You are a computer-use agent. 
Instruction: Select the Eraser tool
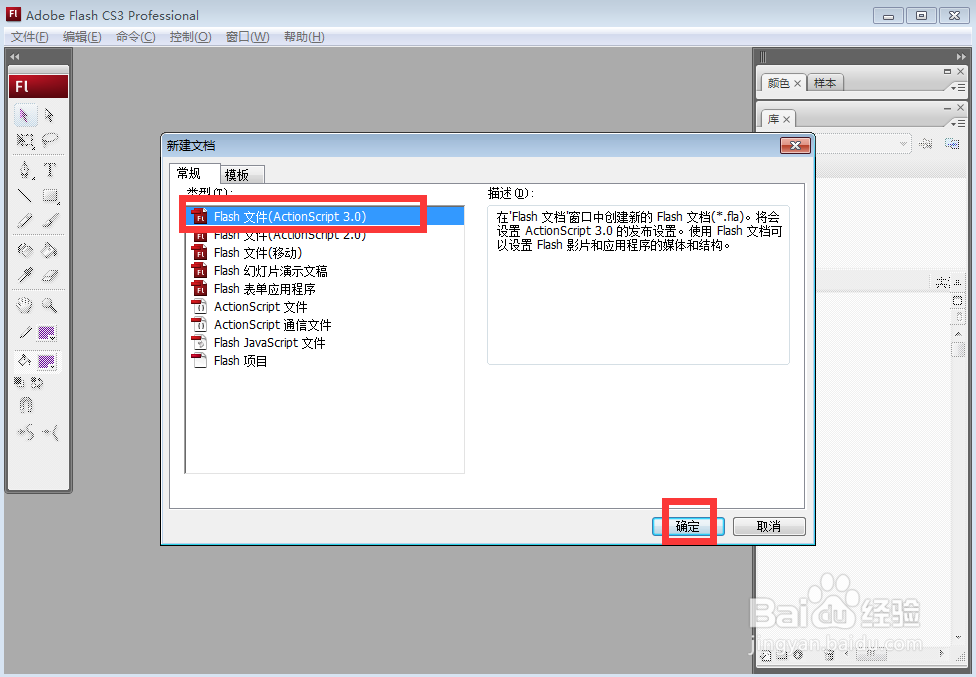[50, 275]
